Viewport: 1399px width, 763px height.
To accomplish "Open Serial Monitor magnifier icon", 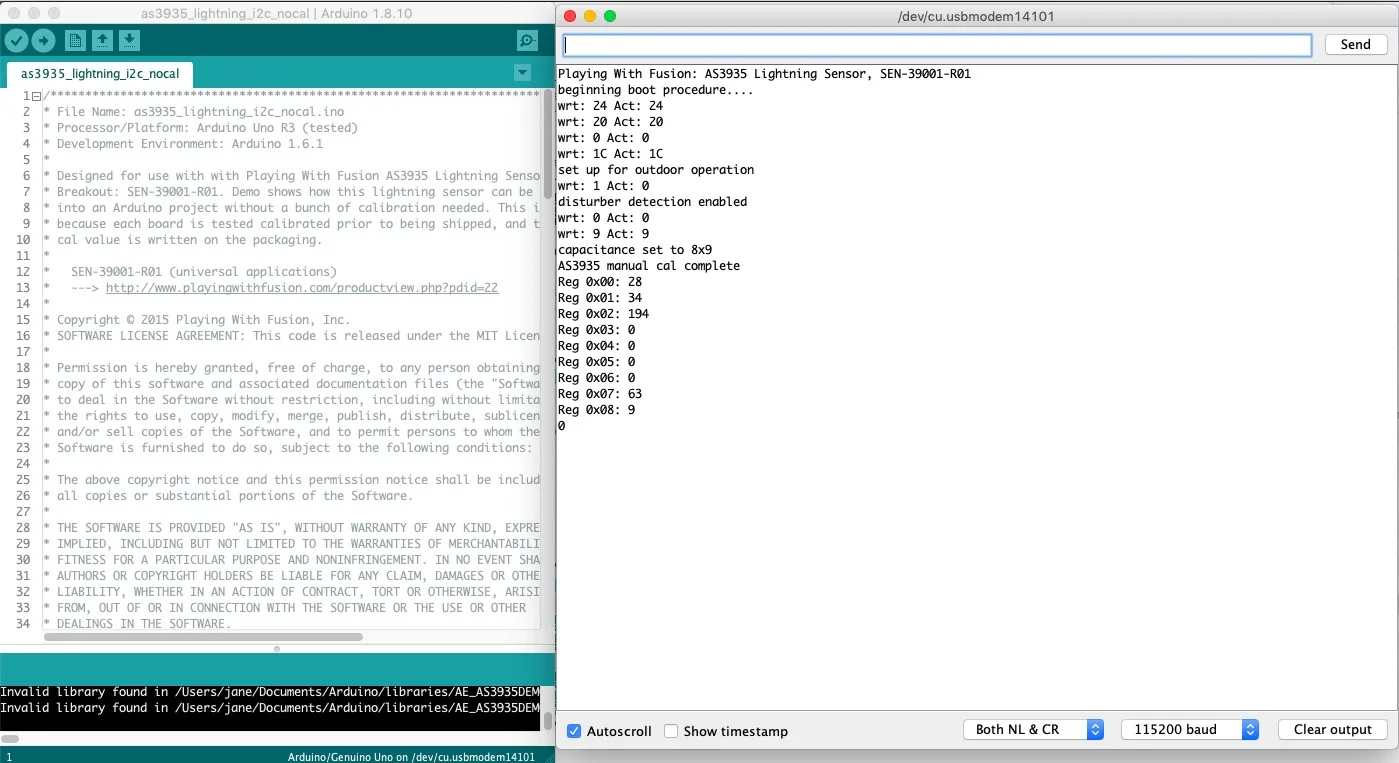I will click(x=527, y=40).
